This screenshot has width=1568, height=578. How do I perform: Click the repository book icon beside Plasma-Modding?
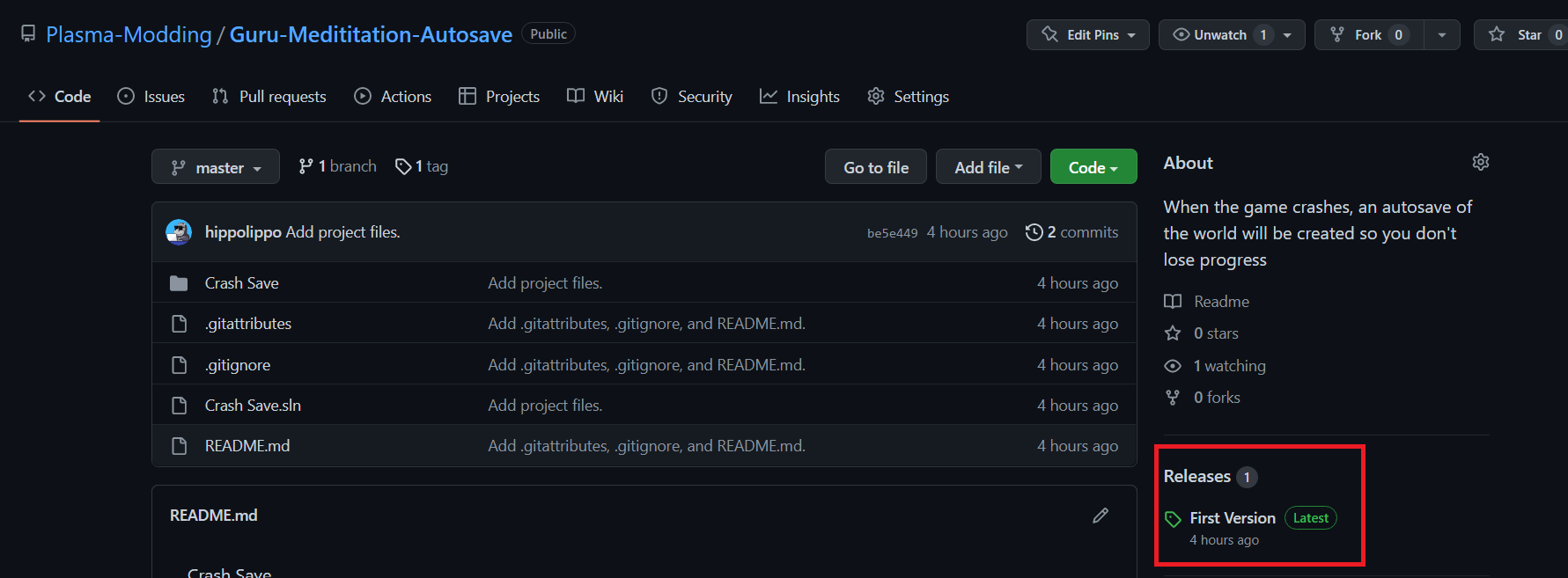[28, 34]
